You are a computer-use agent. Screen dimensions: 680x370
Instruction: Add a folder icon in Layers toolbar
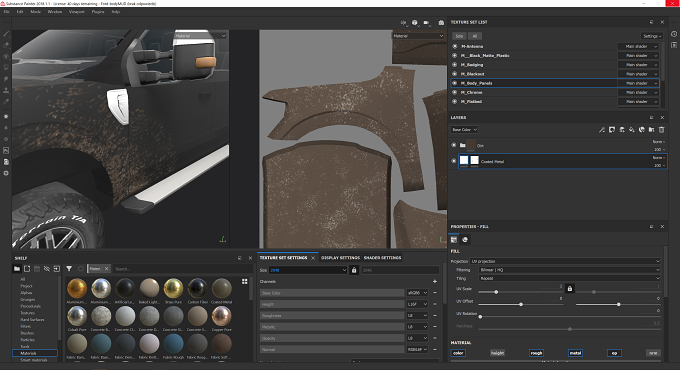click(x=651, y=130)
